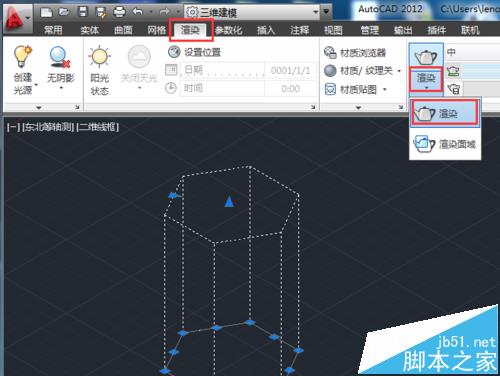The width and height of the screenshot is (500, 376).
Task: Click the 东北等轴测 view label
Action: pos(48,127)
